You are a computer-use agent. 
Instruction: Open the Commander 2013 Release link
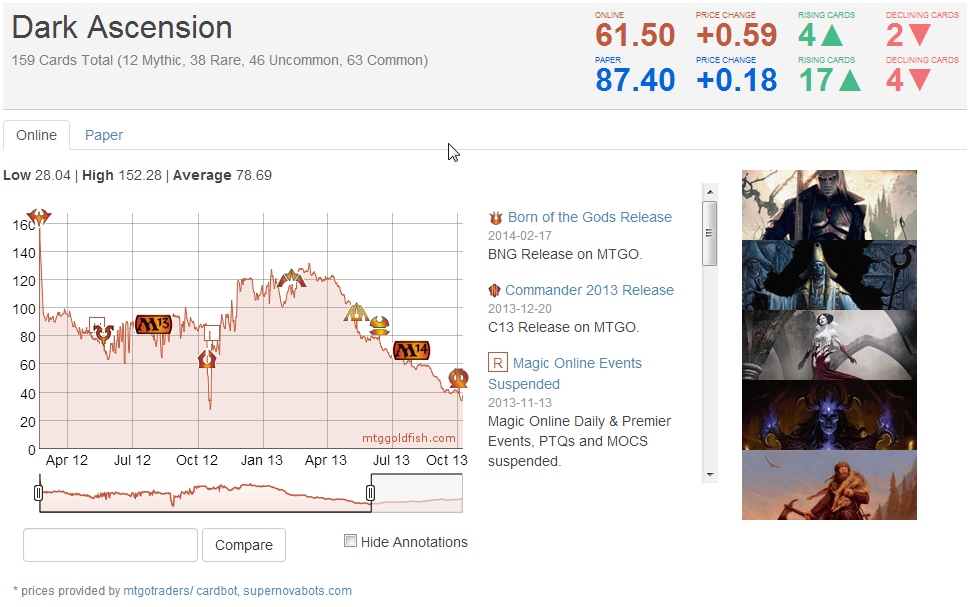(x=589, y=290)
